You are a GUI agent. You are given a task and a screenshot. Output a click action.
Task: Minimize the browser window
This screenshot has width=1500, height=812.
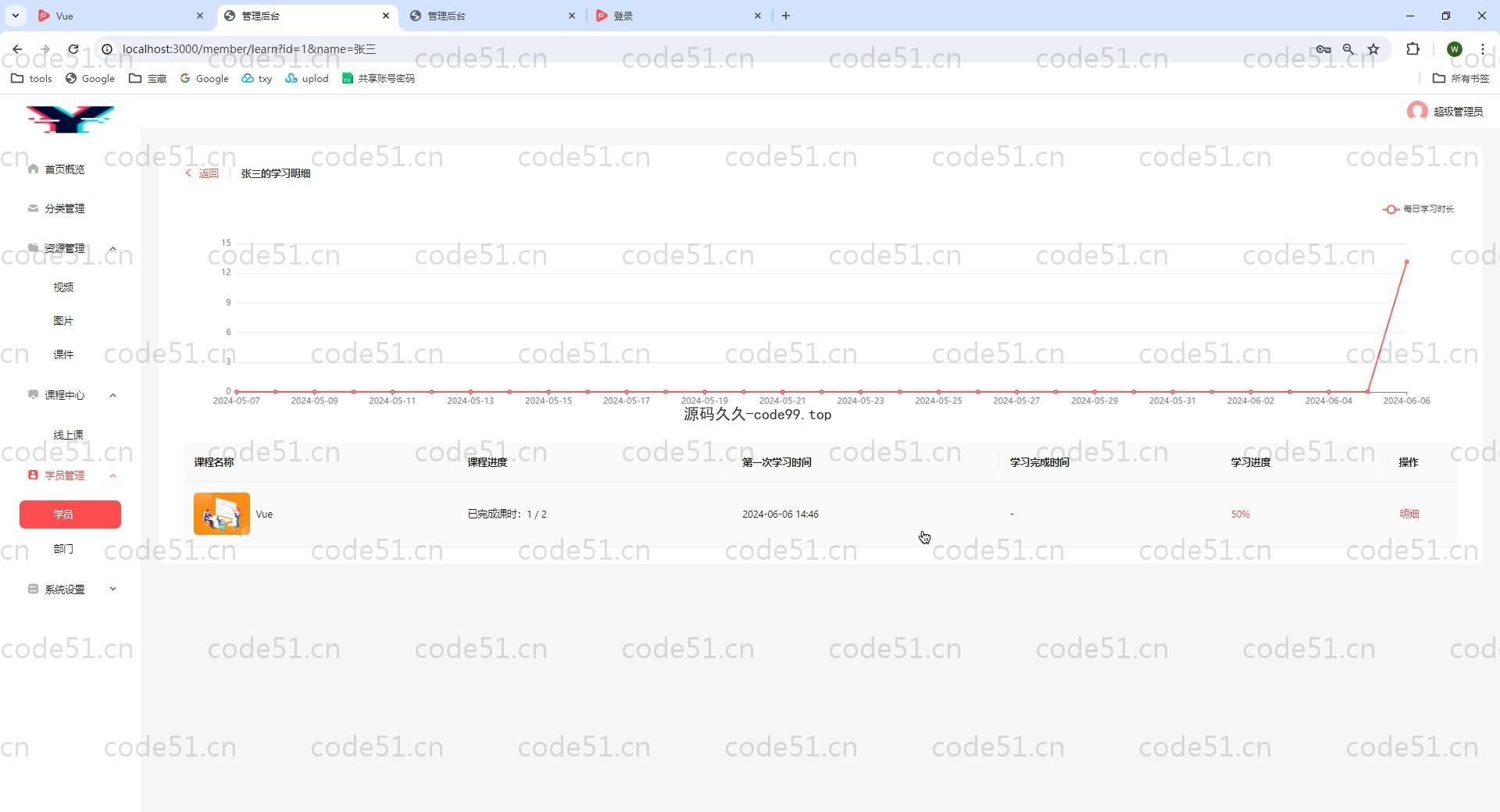pyautogui.click(x=1410, y=16)
